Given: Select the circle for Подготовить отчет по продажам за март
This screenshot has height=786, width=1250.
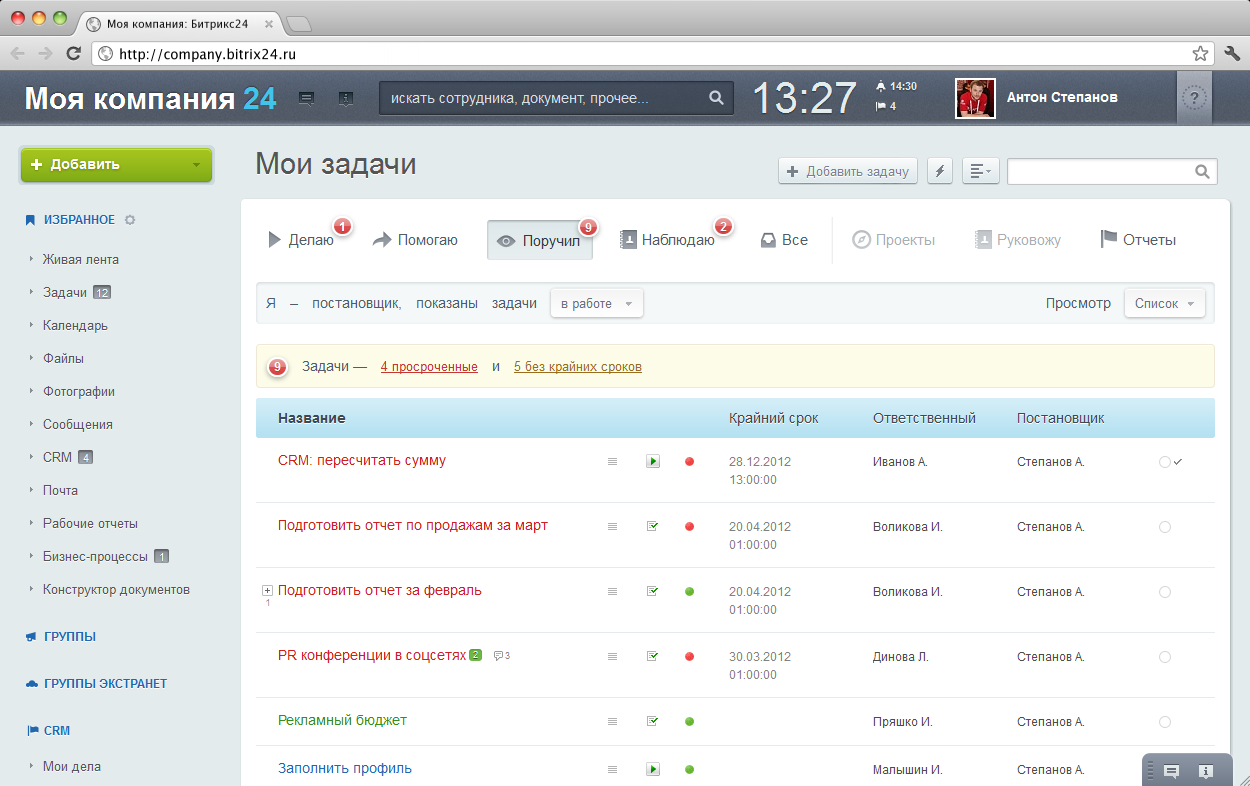Looking at the screenshot, I should coord(1164,527).
